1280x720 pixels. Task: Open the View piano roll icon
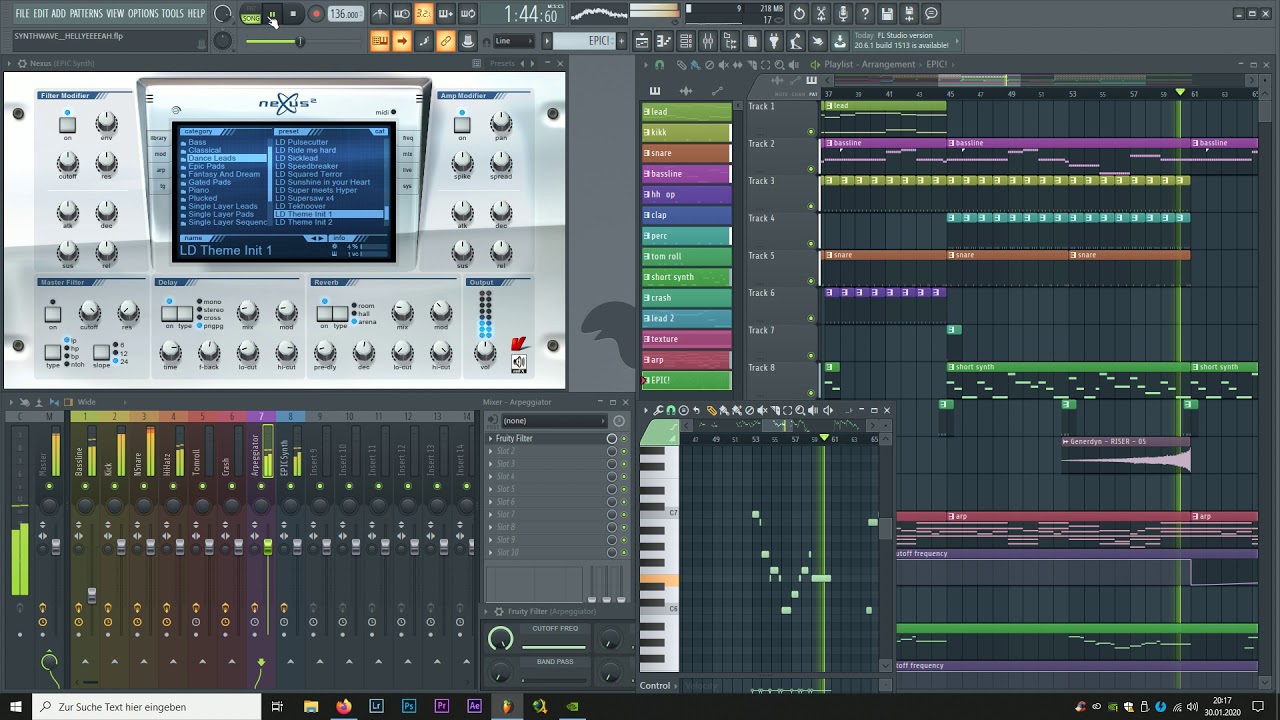click(664, 41)
